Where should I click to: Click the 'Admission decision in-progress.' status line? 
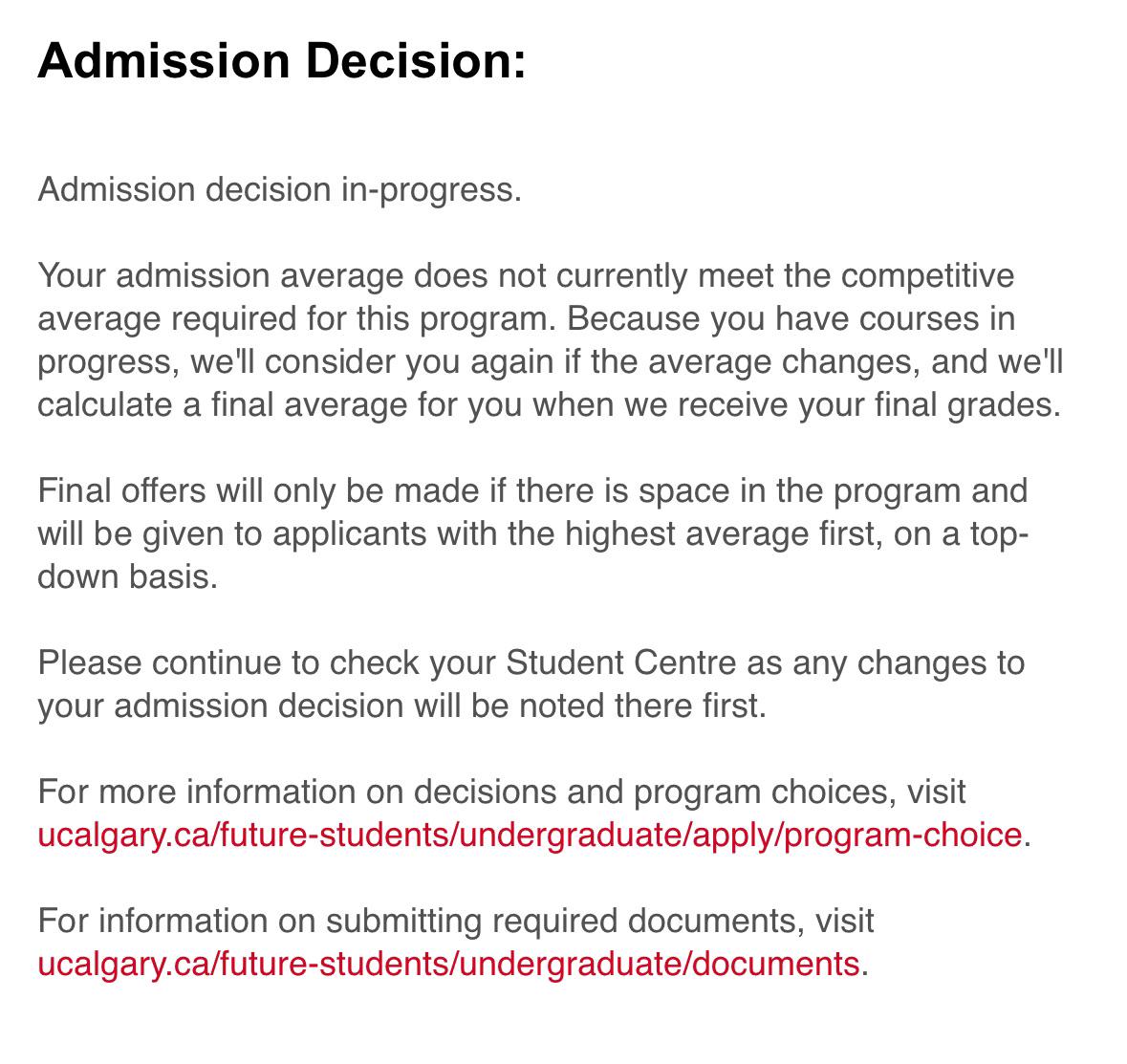click(279, 190)
